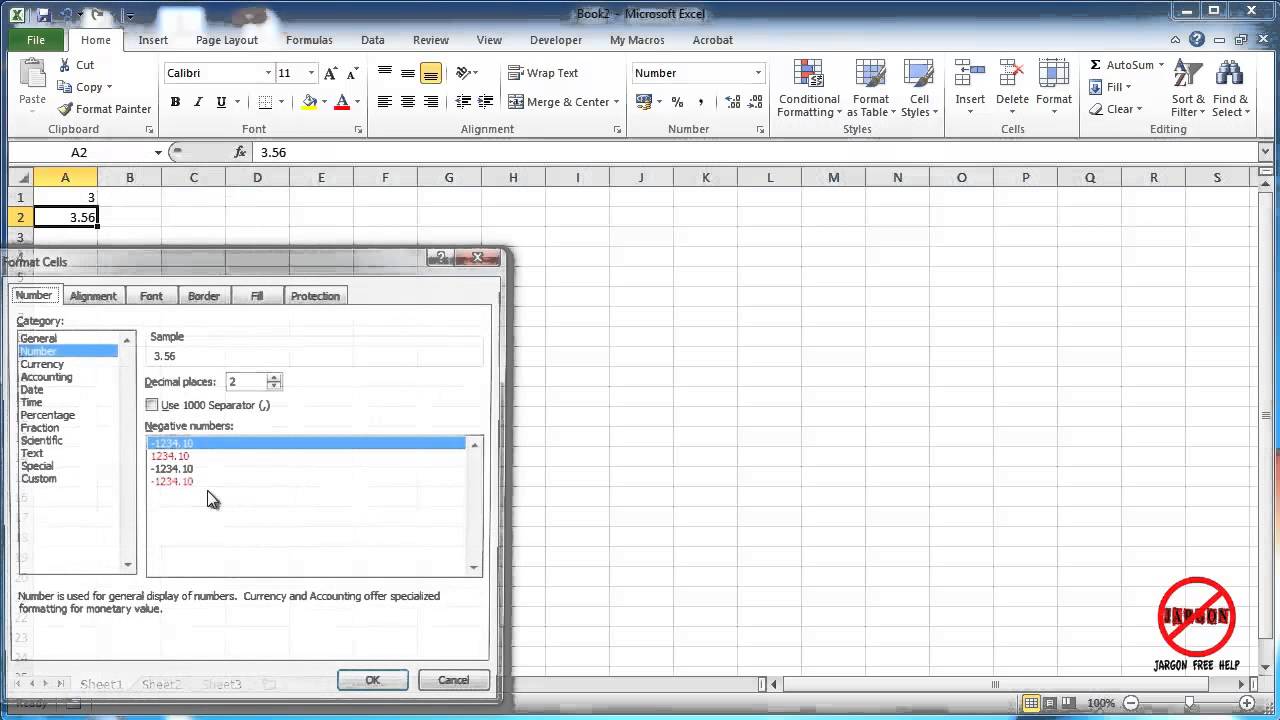Click the Increase Font Size icon
Image resolution: width=1280 pixels, height=720 pixels.
click(x=331, y=73)
